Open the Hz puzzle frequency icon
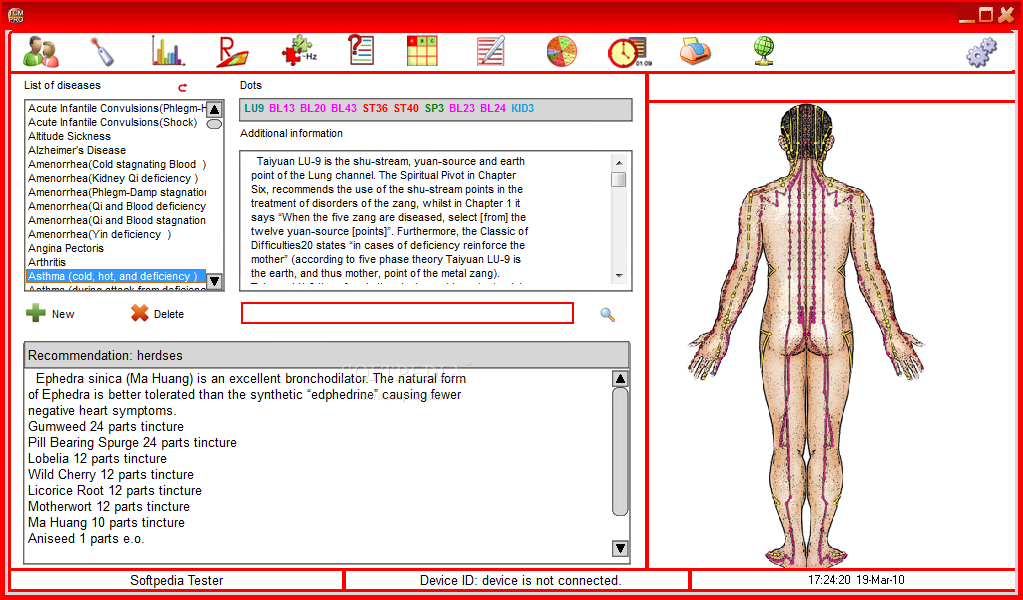This screenshot has width=1023, height=600. click(x=299, y=52)
